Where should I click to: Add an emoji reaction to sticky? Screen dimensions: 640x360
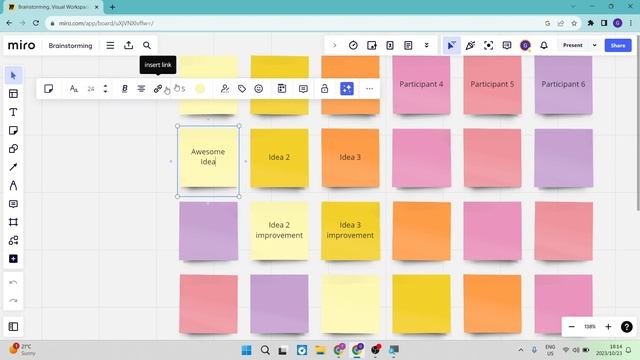(259, 89)
